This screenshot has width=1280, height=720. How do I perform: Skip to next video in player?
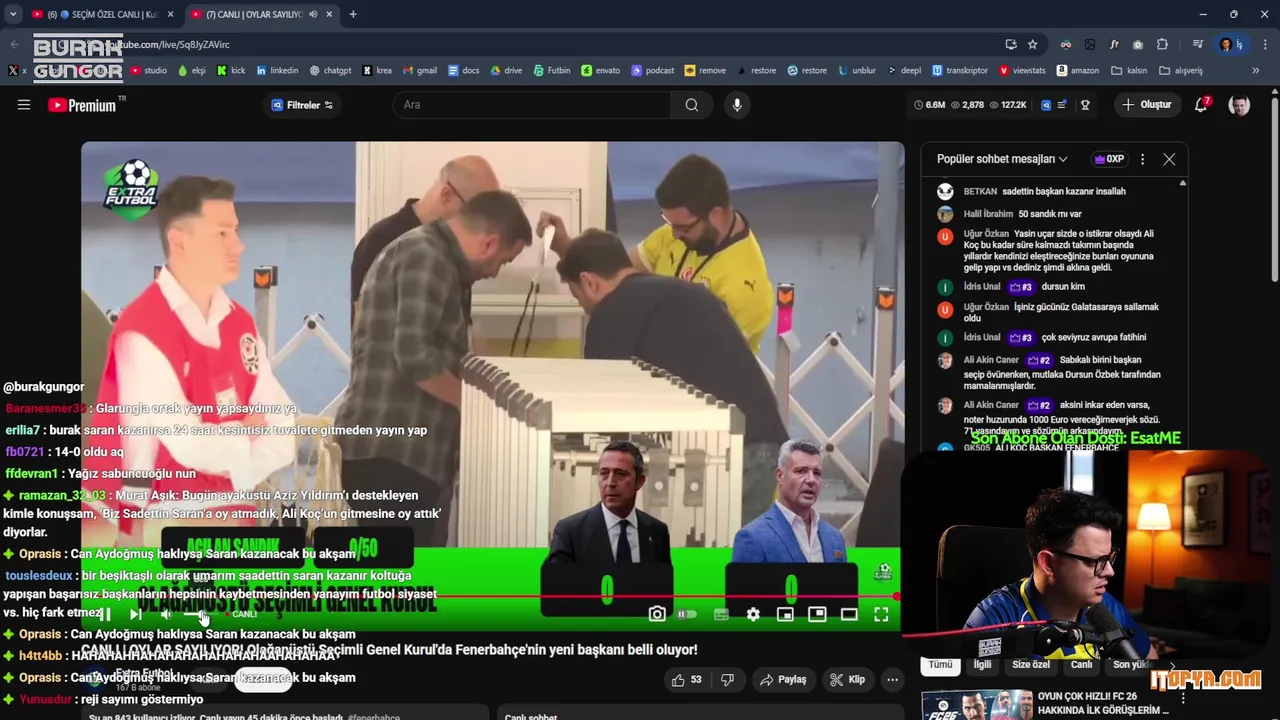click(x=136, y=614)
